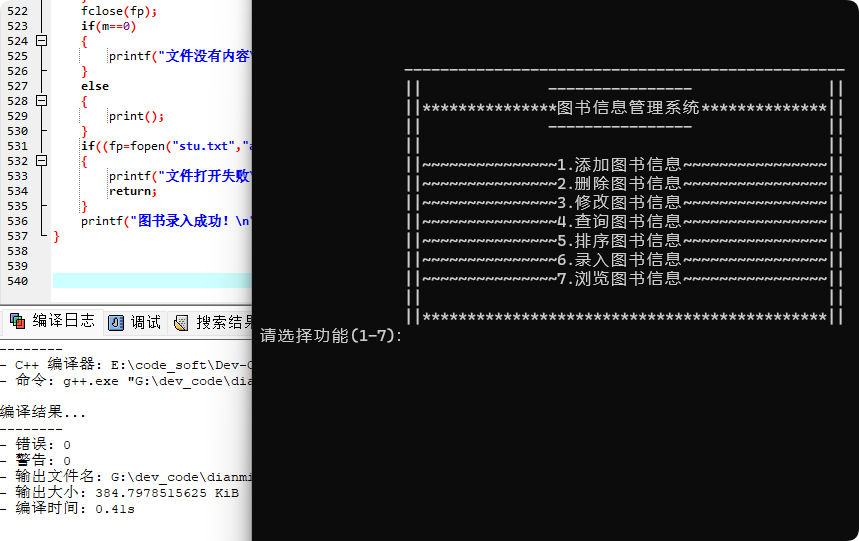
Task: Click the 输出文件名 log entry
Action: (126, 476)
